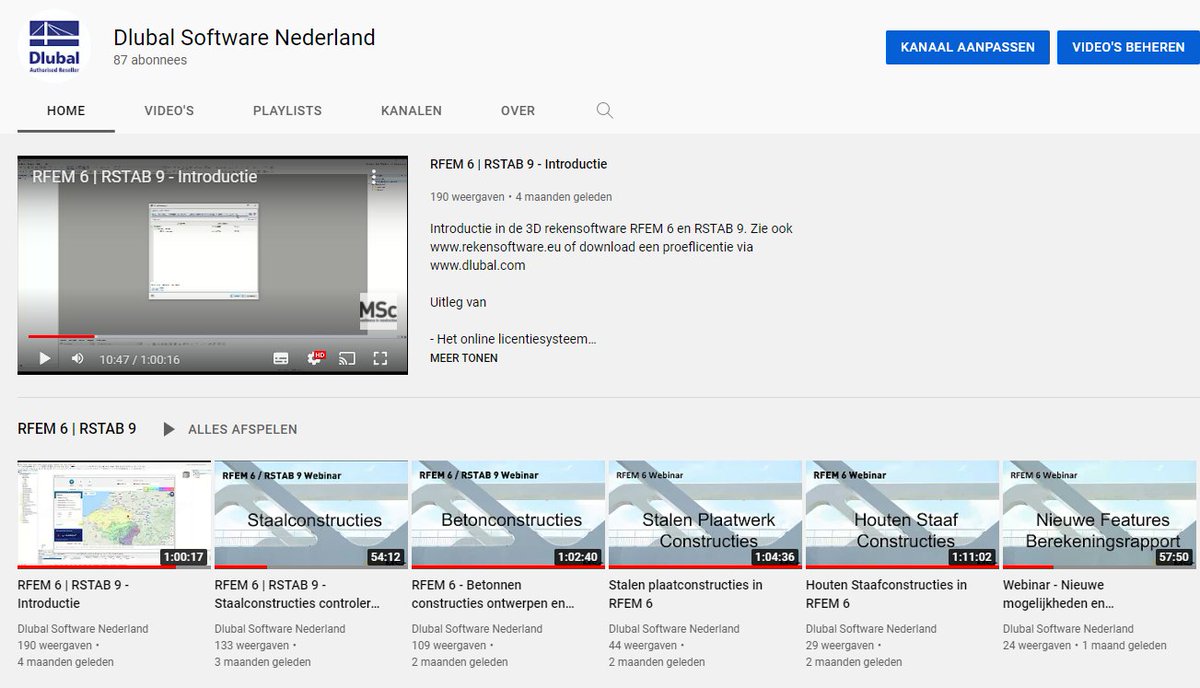Switch to the KANALEN tab

(x=411, y=111)
